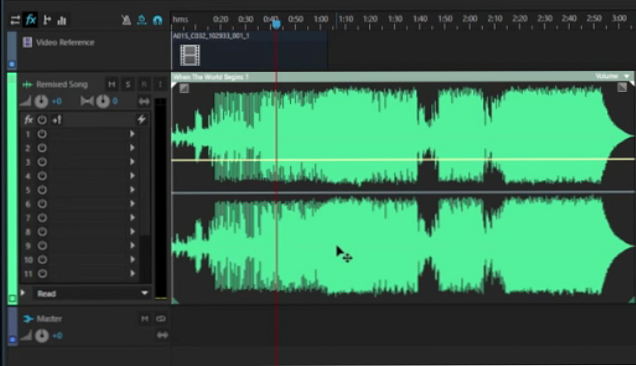Toggle power for effect slot 8
The image size is (636, 366).
[42, 232]
